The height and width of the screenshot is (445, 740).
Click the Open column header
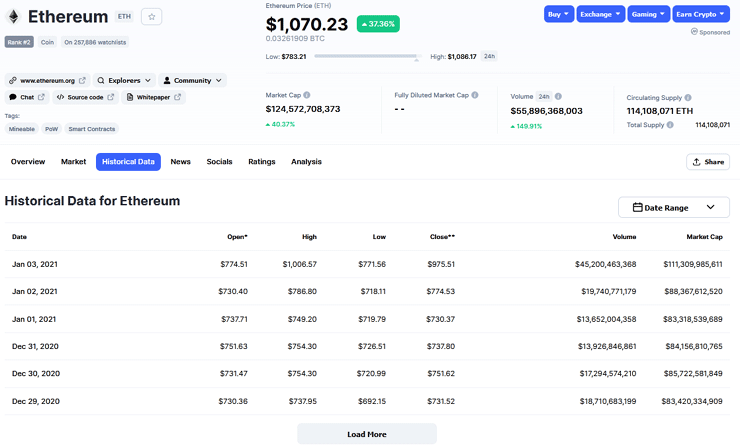pyautogui.click(x=237, y=237)
